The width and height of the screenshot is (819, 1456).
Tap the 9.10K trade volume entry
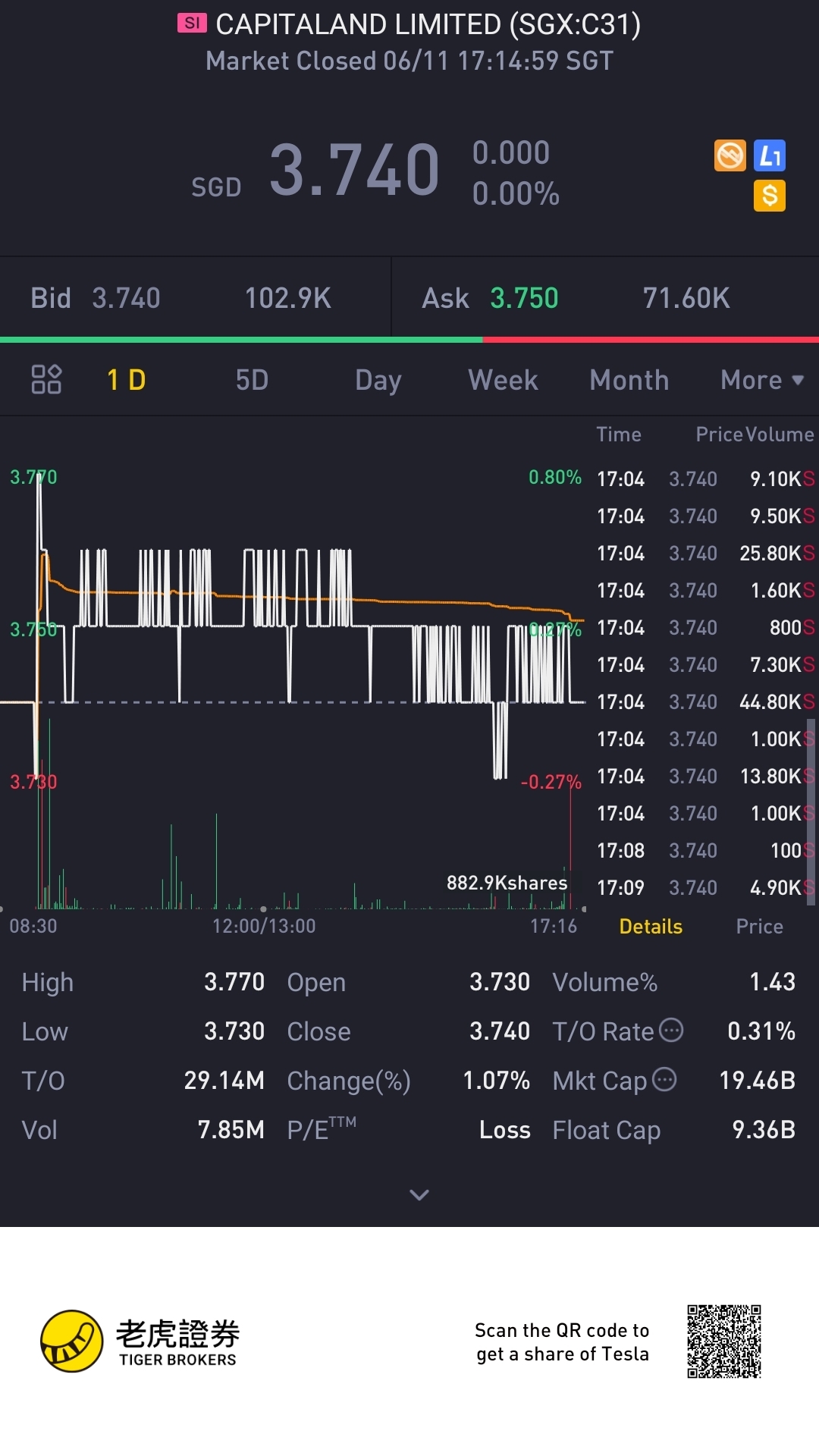[776, 479]
